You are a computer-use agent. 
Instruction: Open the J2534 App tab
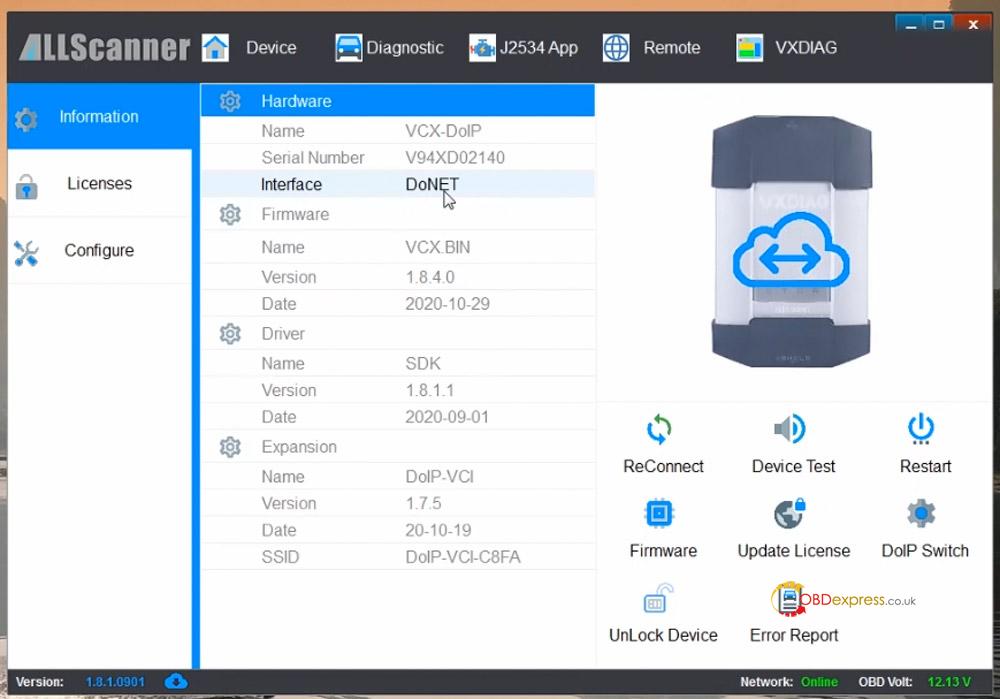click(523, 47)
